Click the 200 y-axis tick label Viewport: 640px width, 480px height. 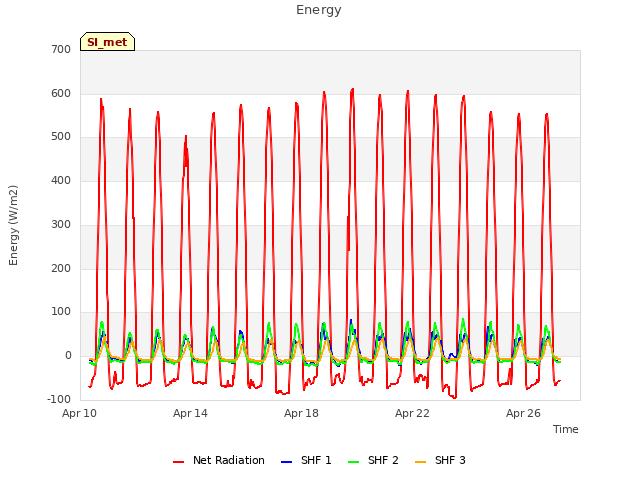tap(61, 268)
